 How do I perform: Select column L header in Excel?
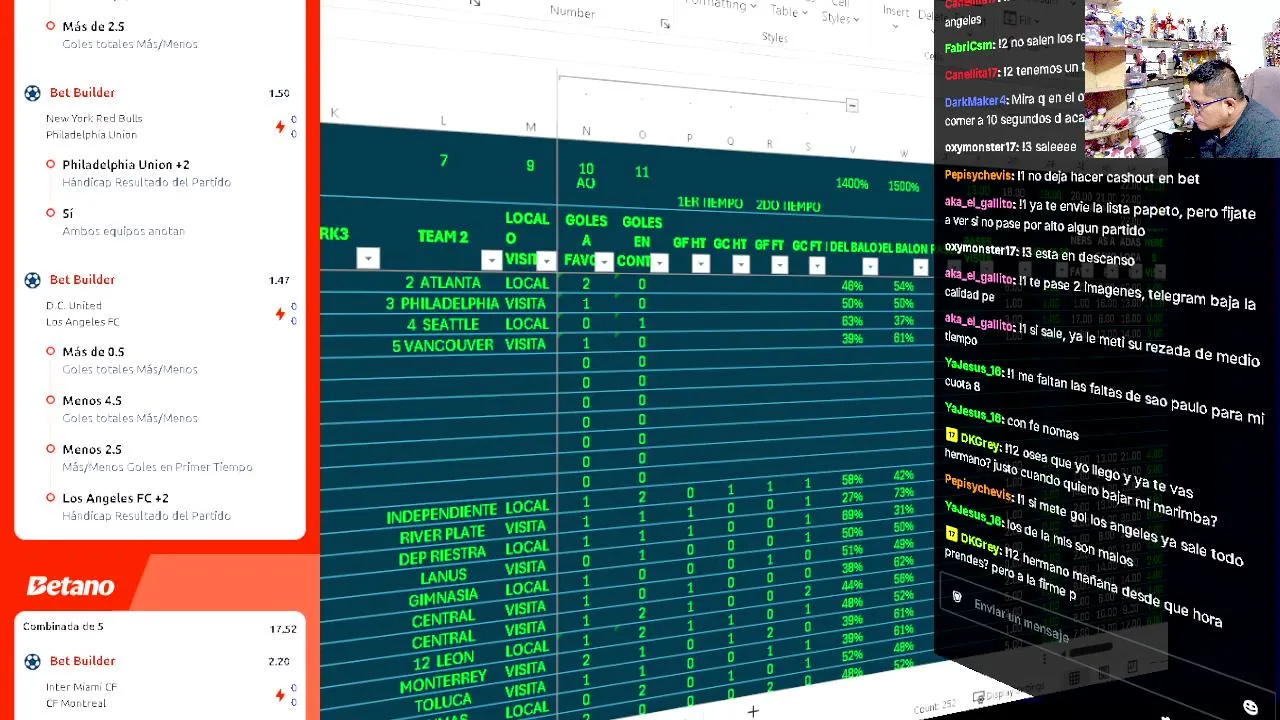click(443, 121)
